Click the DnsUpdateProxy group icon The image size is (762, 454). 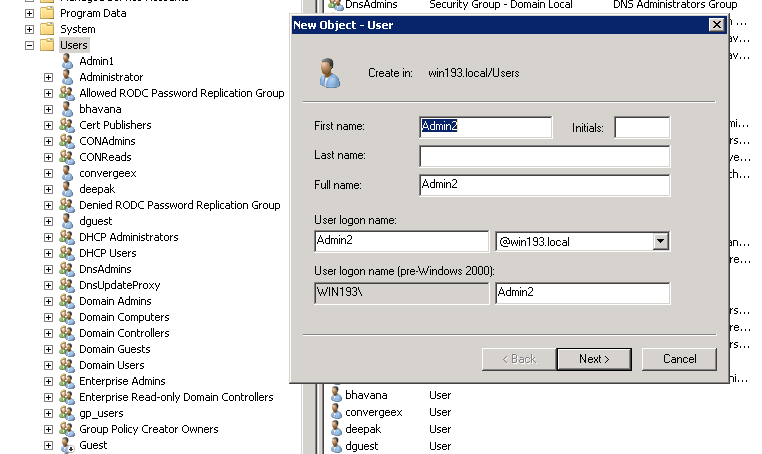pyautogui.click(x=67, y=286)
